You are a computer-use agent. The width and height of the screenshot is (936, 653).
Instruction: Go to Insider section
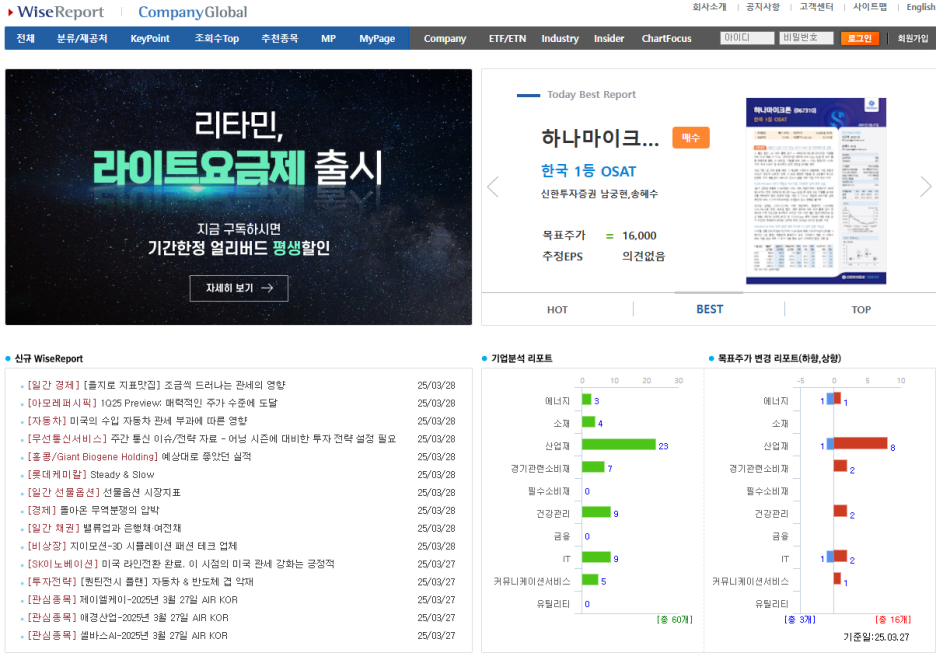(609, 38)
